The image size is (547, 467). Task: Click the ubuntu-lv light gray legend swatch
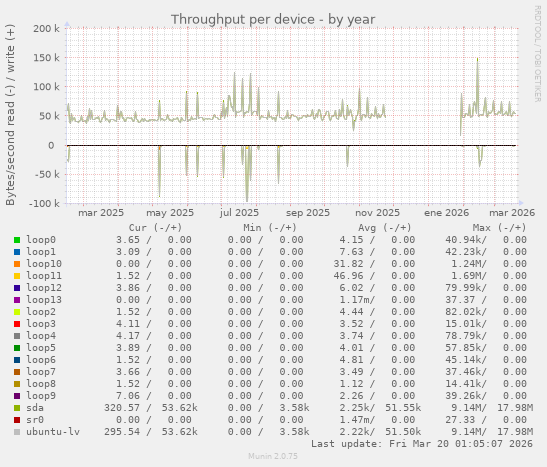[17, 432]
